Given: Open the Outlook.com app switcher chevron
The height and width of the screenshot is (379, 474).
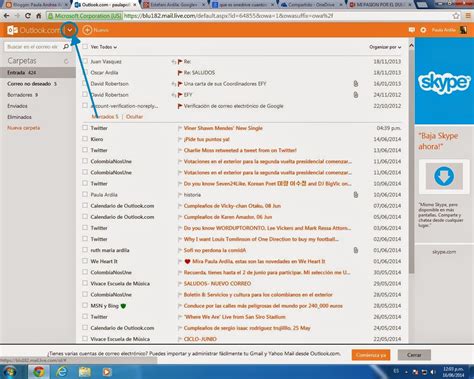Looking at the screenshot, I should point(70,30).
